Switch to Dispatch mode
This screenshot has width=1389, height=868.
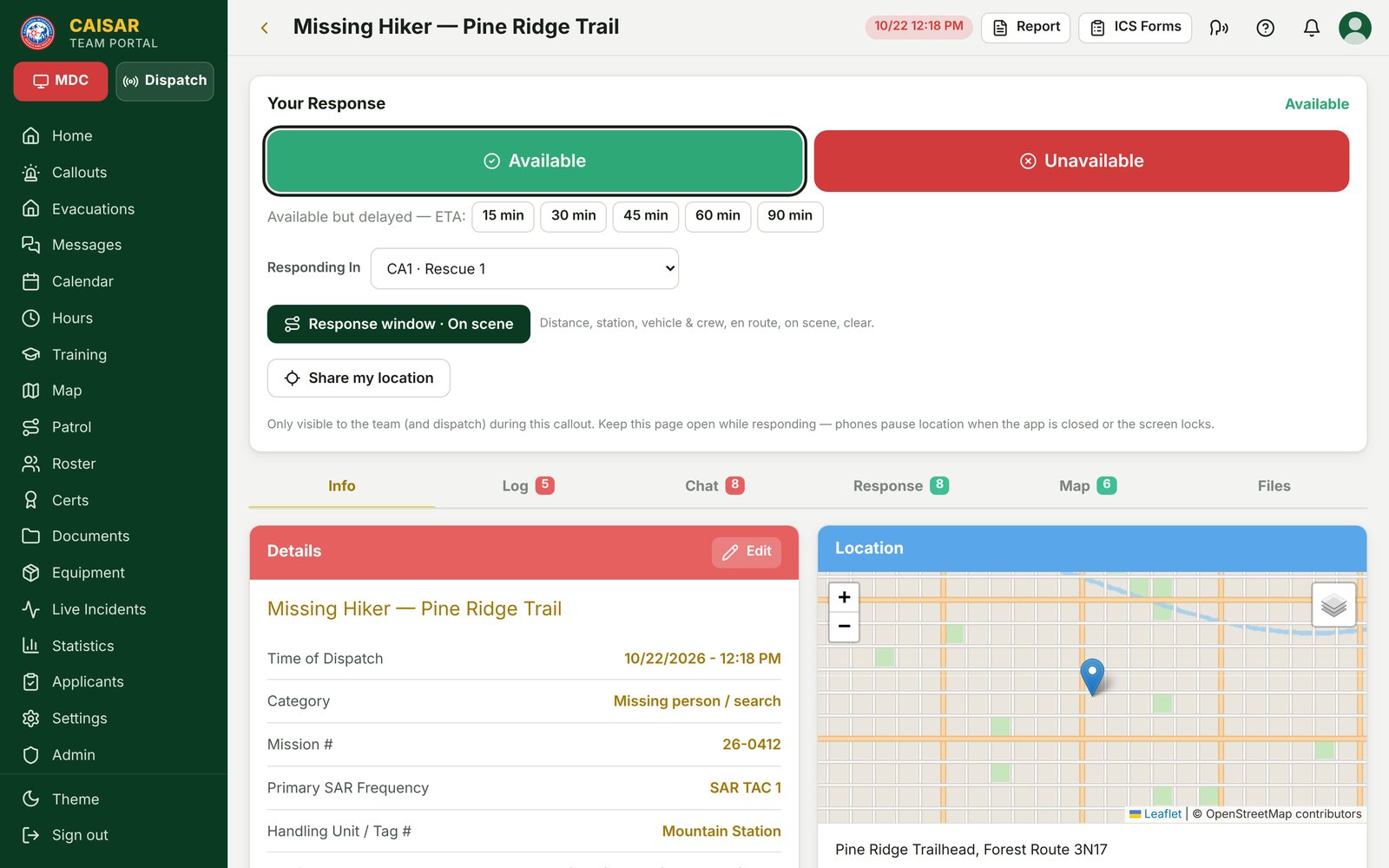[165, 82]
